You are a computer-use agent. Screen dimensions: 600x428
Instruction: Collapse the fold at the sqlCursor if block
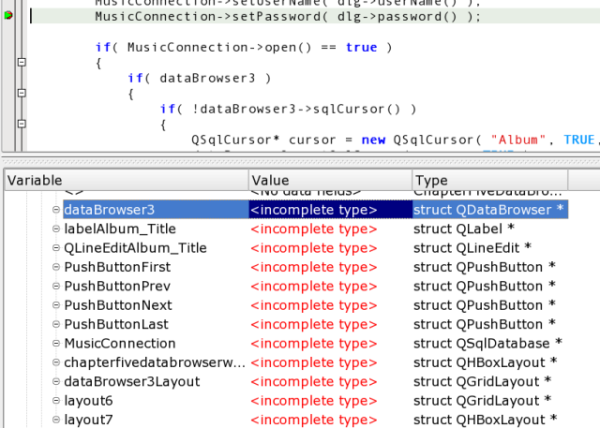pos(22,124)
